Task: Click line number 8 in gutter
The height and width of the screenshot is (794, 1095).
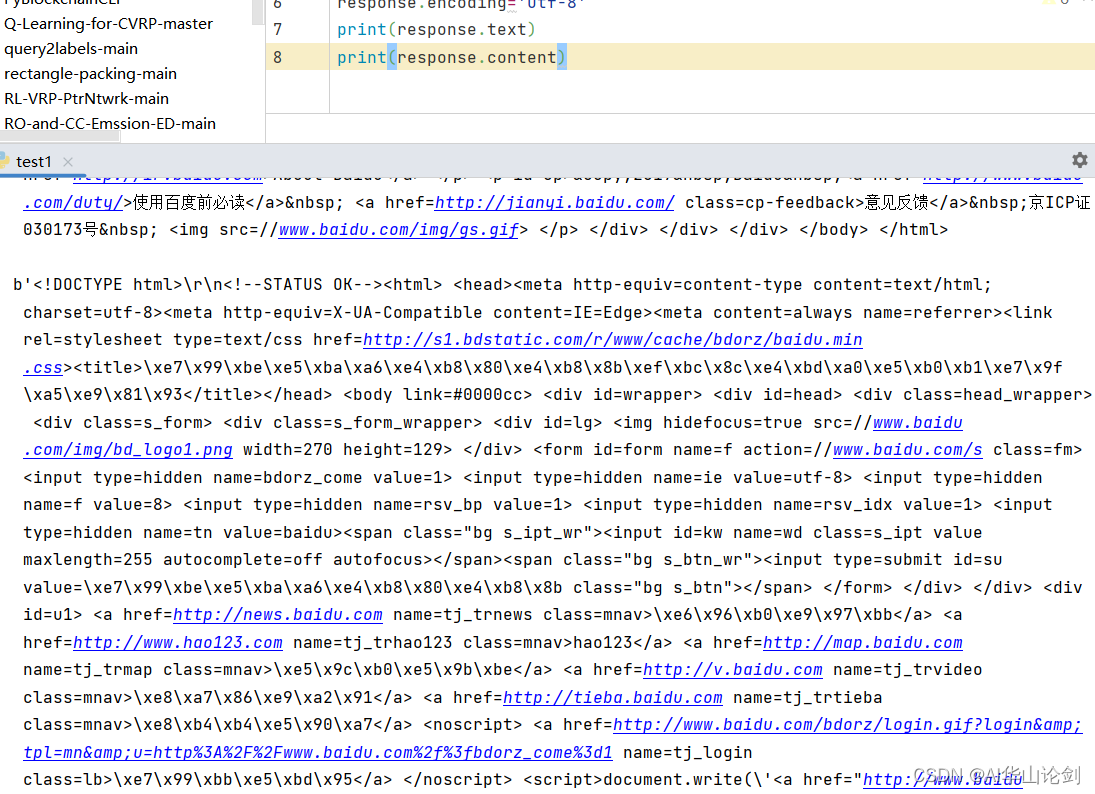Action: pyautogui.click(x=278, y=57)
